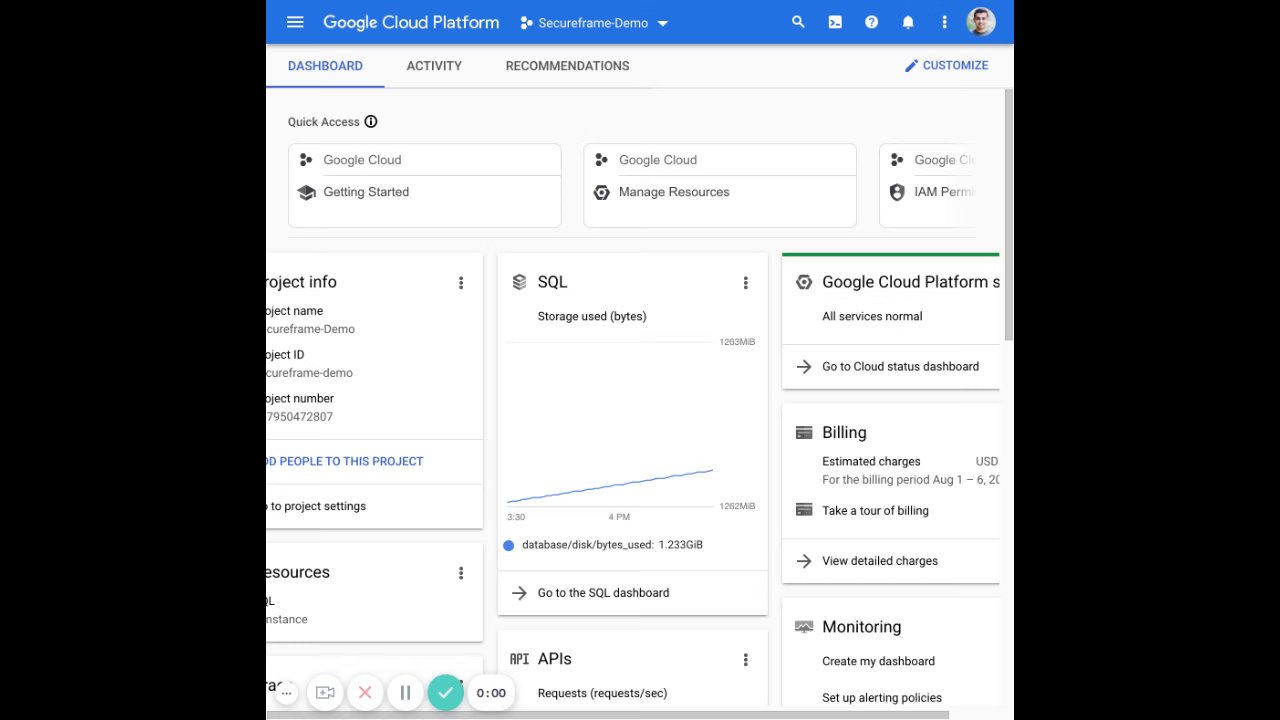Pause the screen recording
The width and height of the screenshot is (1280, 720).
click(405, 692)
